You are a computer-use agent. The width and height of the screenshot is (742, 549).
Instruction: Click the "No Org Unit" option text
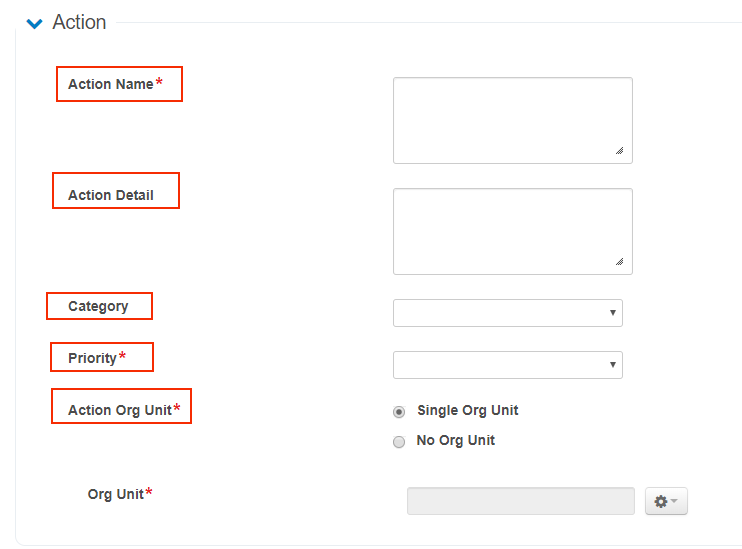pos(456,440)
